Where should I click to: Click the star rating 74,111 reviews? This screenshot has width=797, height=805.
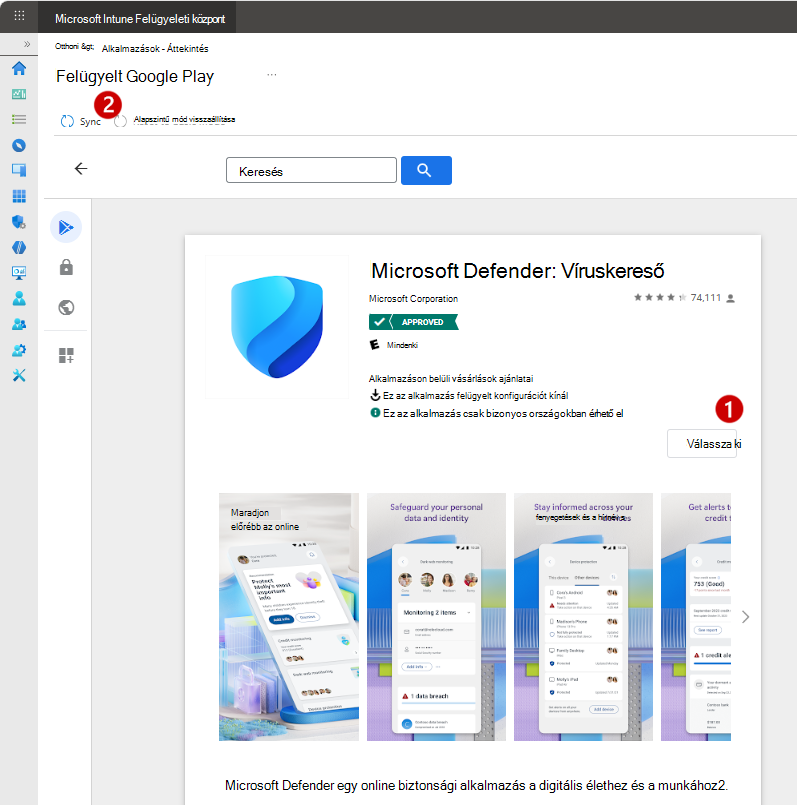point(684,298)
